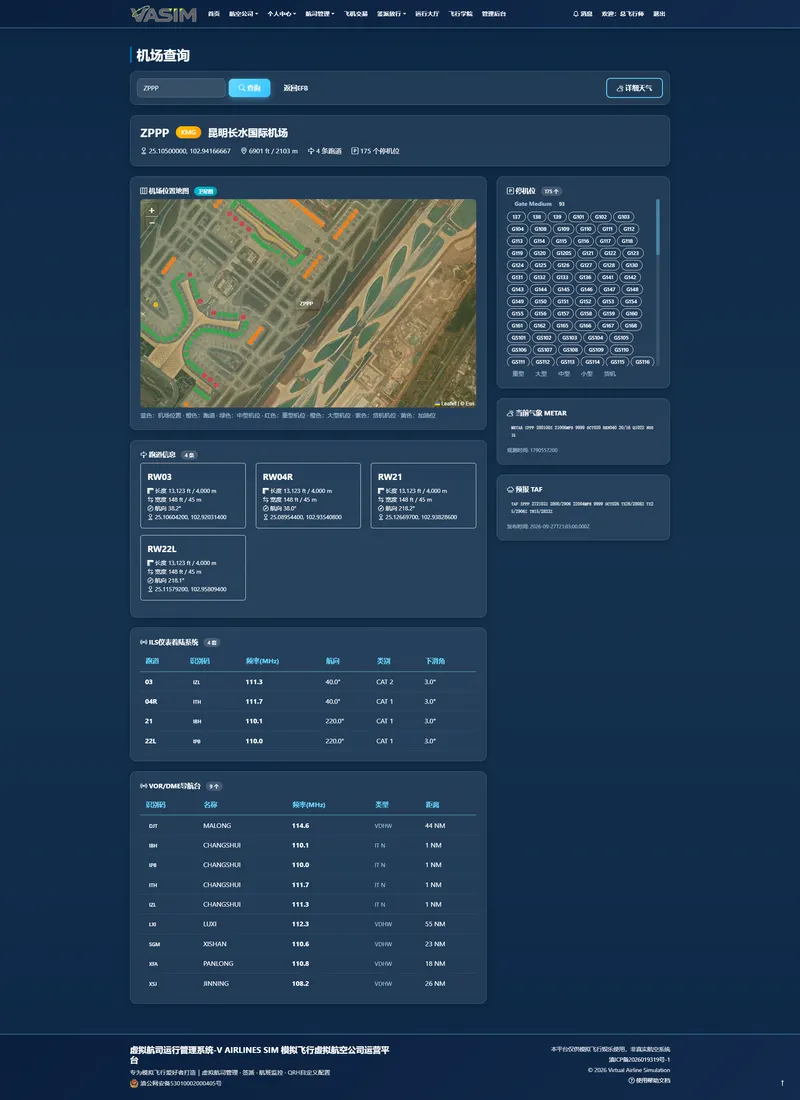Zoom out the map with minus button

pyautogui.click(x=152, y=222)
